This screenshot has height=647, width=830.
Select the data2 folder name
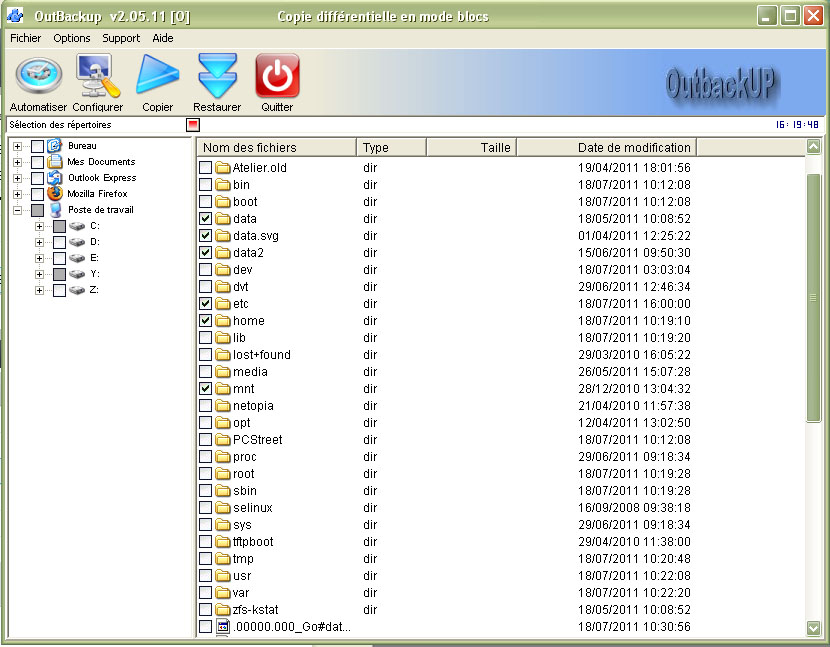[x=248, y=253]
